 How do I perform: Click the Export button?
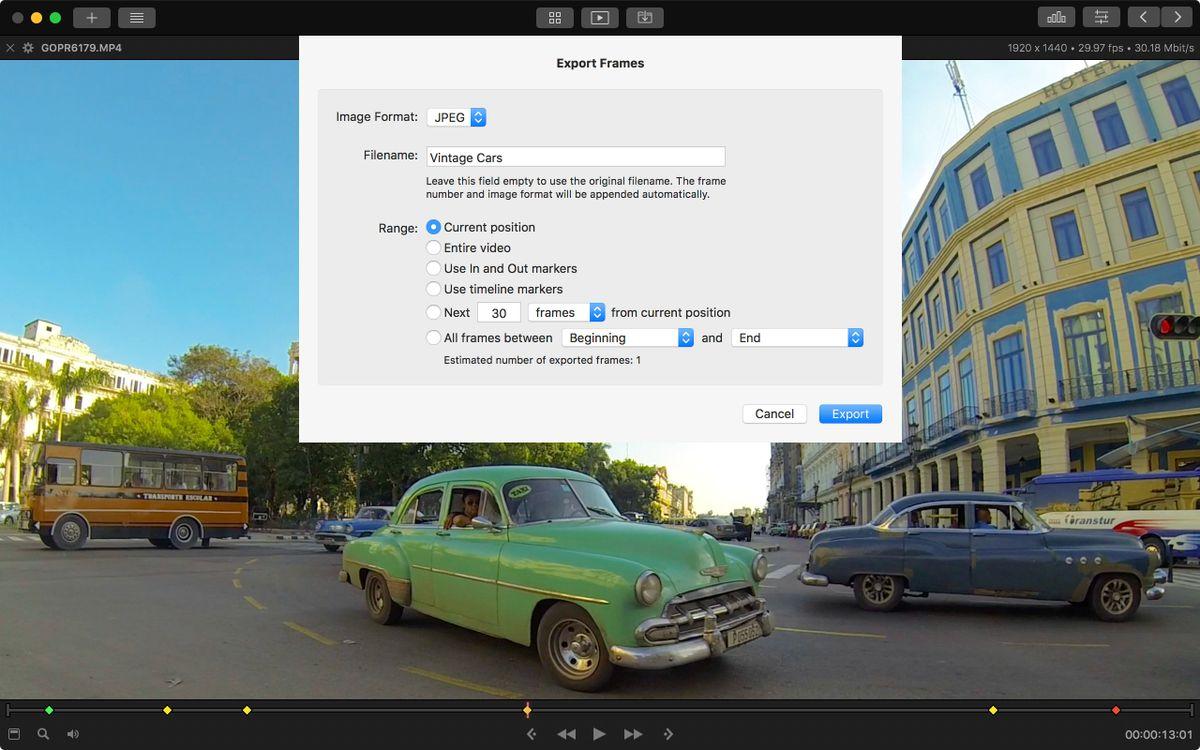click(x=850, y=414)
